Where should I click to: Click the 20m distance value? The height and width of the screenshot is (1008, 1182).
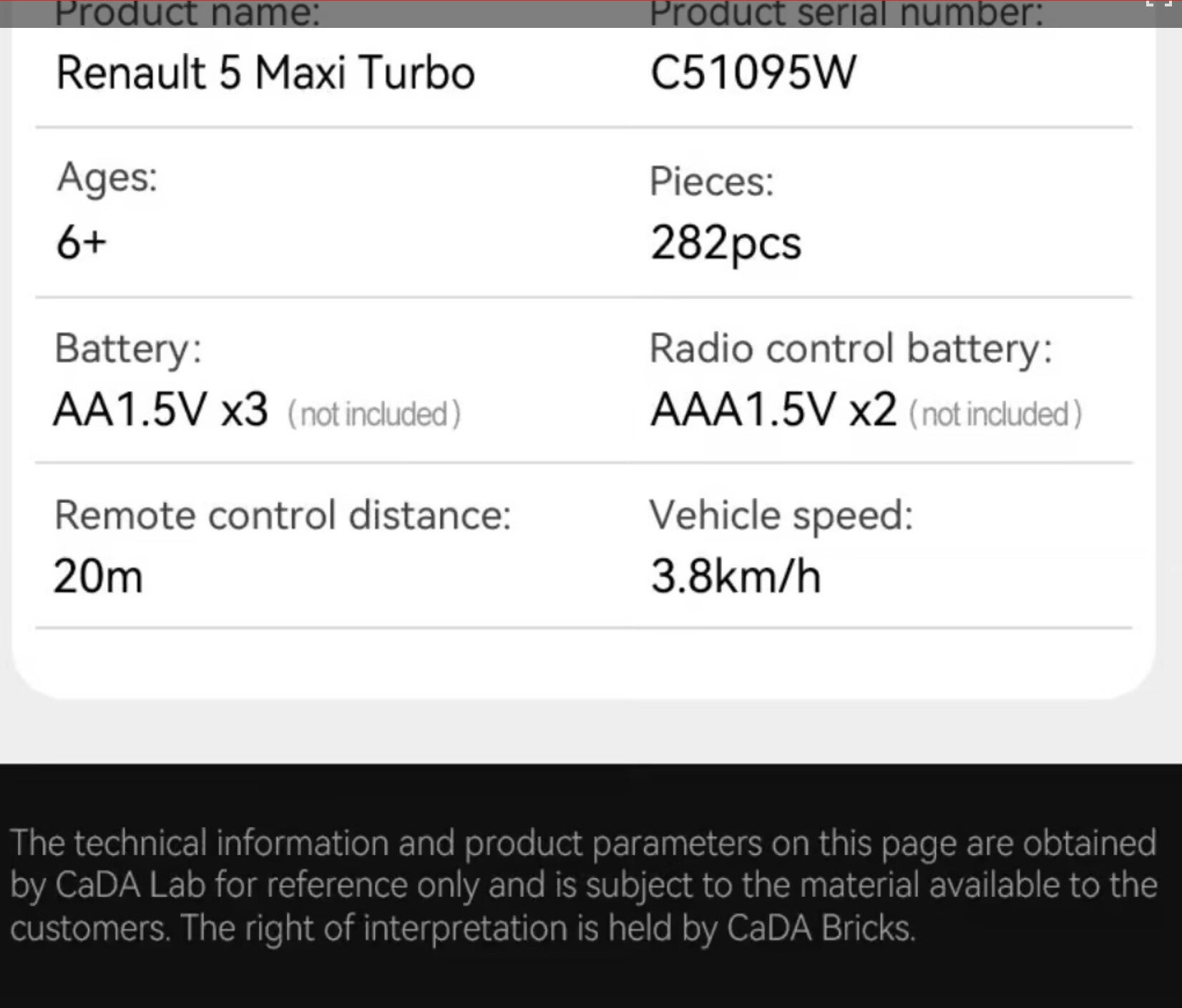pos(98,577)
